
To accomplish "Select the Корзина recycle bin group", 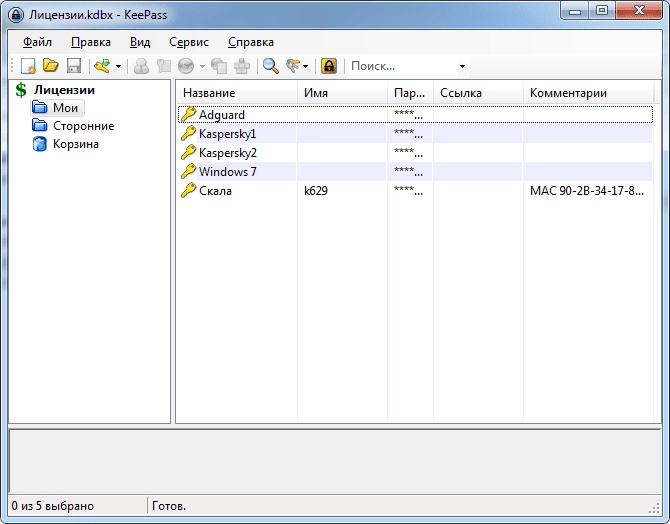I will 76,144.
